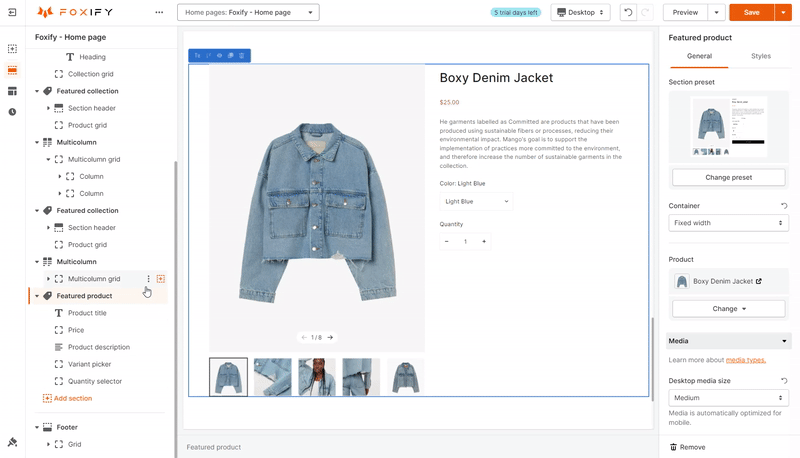This screenshot has height=458, width=800.
Task: Click the Featured product breadcrumb at bottom
Action: tap(213, 447)
